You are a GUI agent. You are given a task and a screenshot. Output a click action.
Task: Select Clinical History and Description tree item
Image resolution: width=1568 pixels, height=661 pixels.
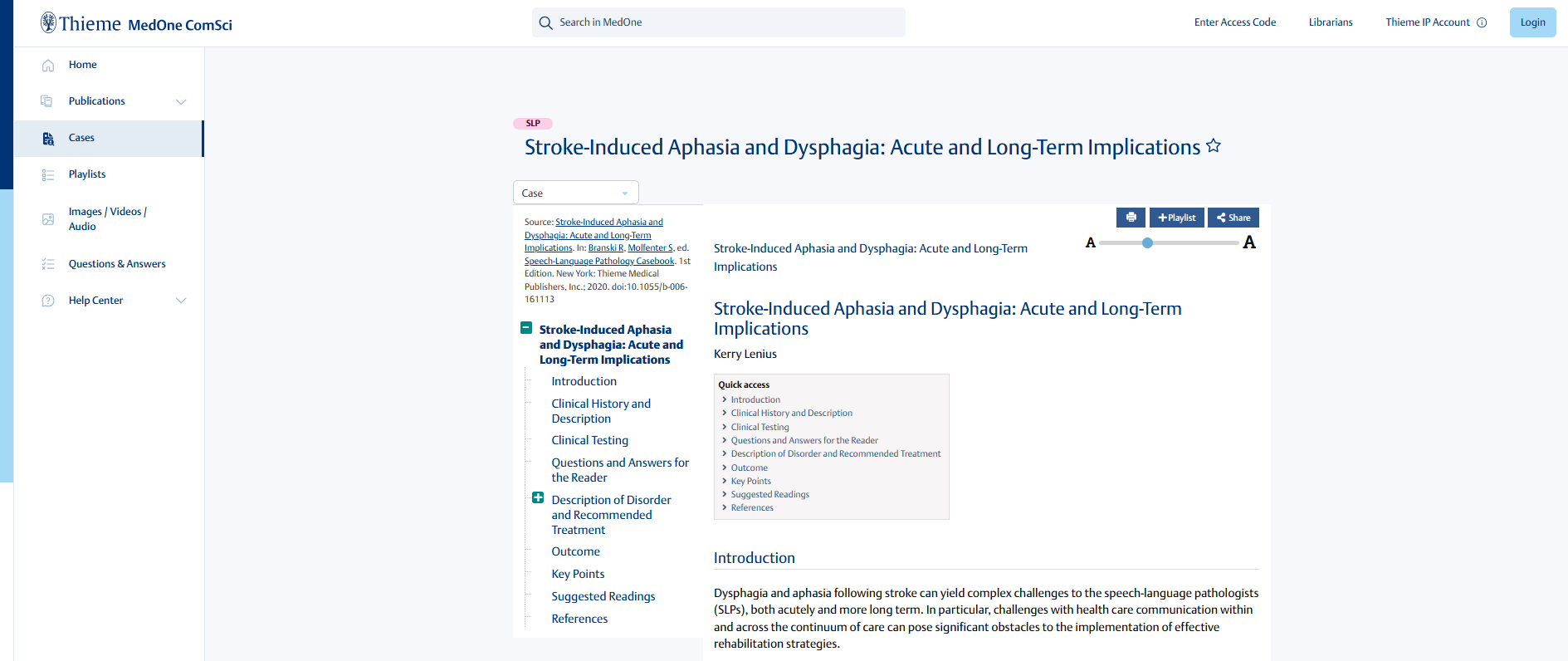(601, 411)
